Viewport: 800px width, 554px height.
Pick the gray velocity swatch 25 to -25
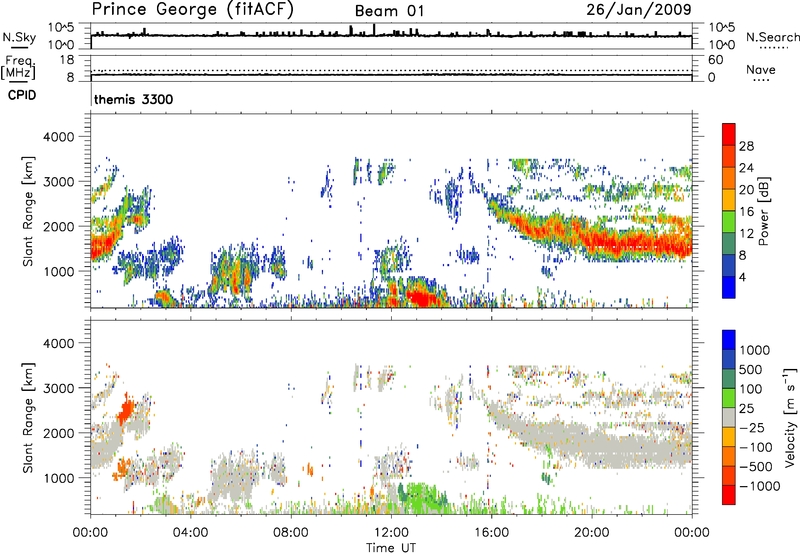pyautogui.click(x=729, y=417)
